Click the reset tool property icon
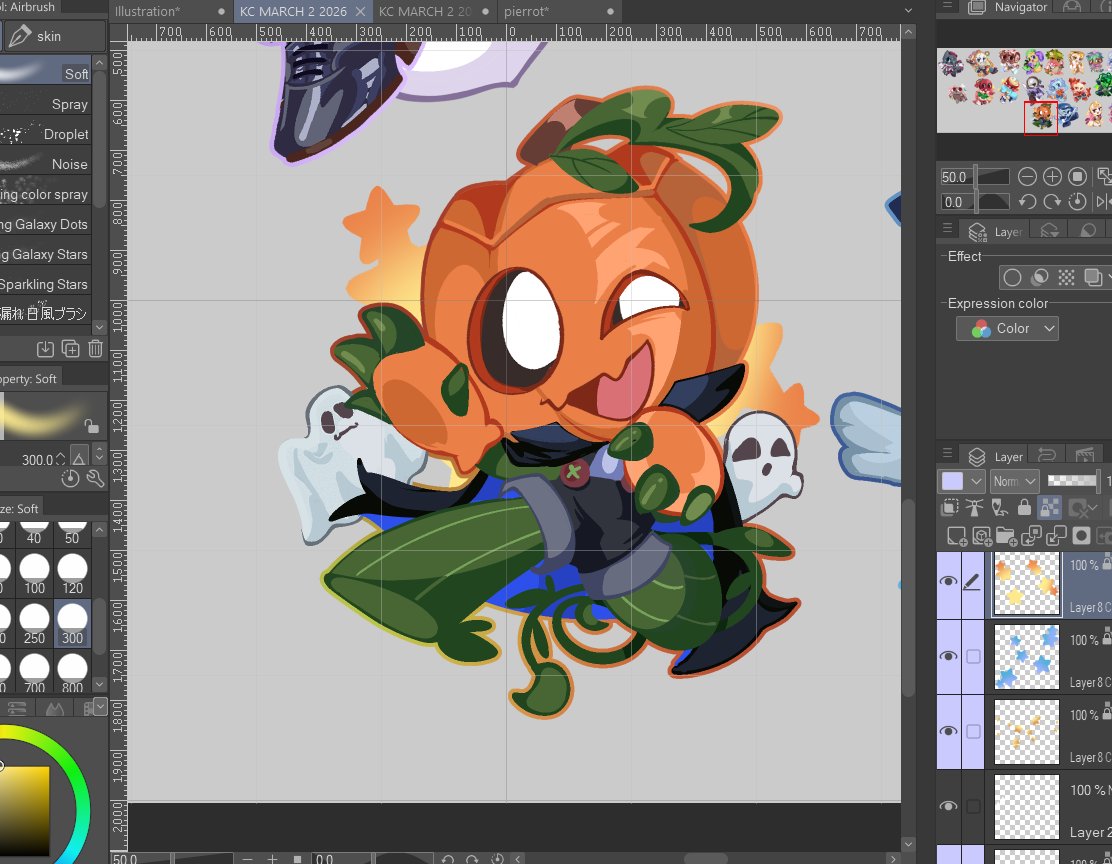 click(x=70, y=479)
